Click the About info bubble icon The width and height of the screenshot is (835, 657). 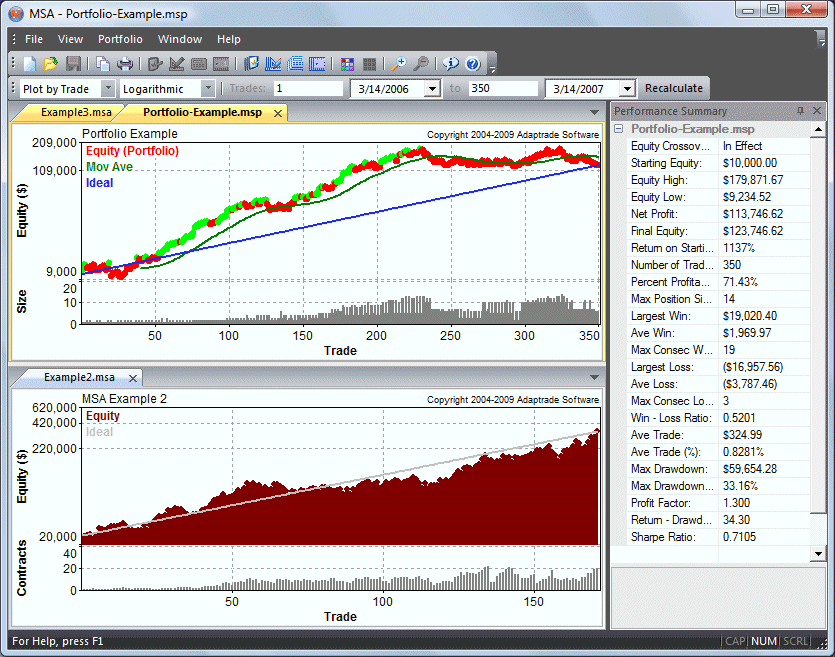click(x=451, y=64)
